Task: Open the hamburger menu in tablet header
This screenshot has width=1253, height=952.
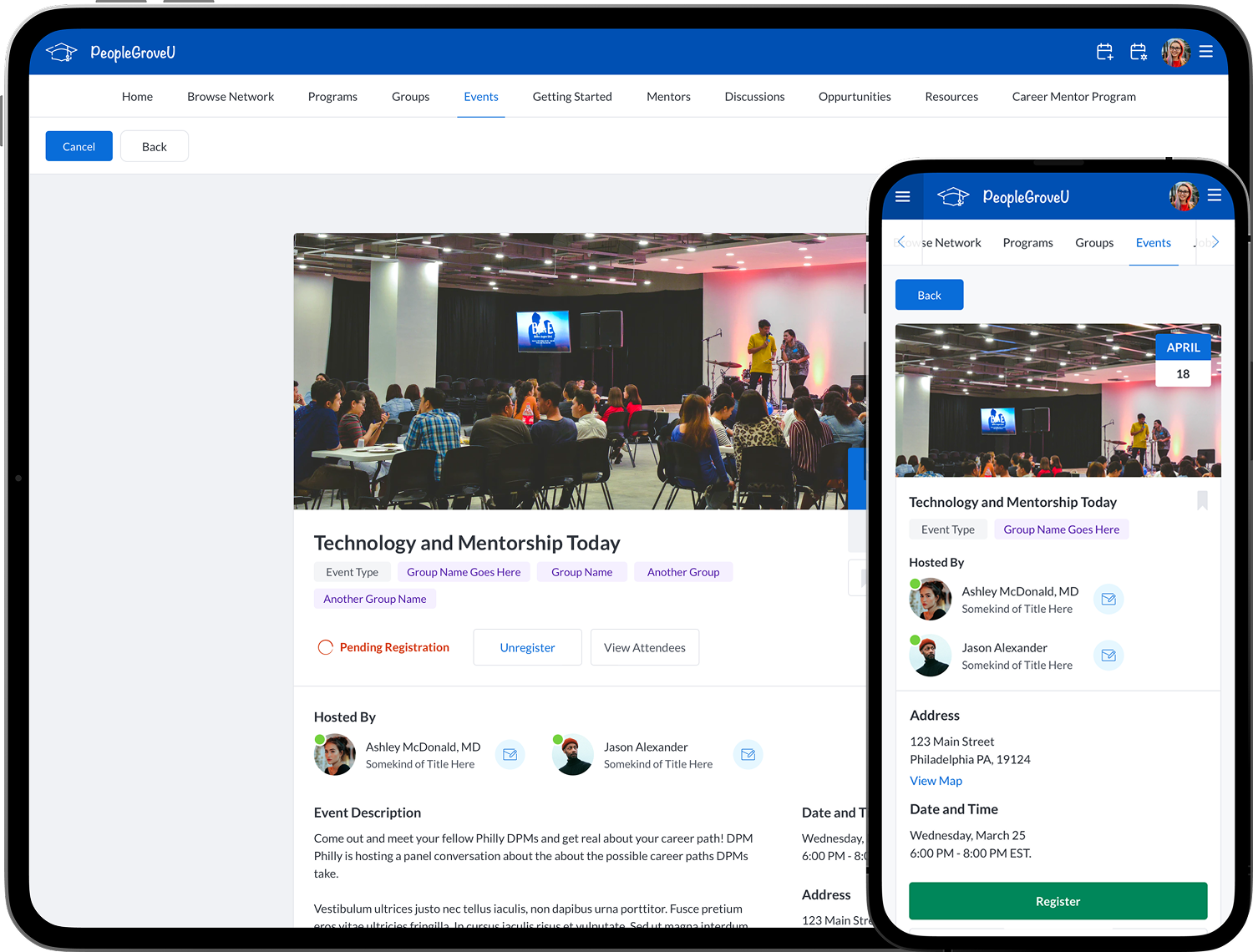Action: [1205, 52]
